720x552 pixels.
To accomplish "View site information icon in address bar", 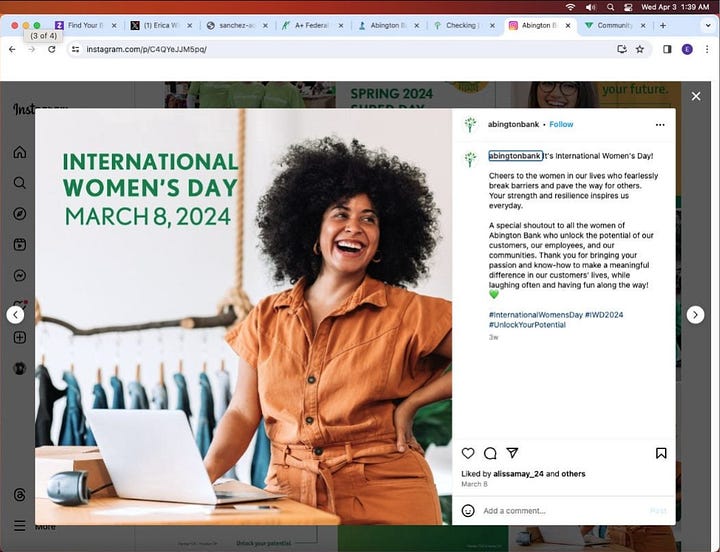I will (76, 49).
